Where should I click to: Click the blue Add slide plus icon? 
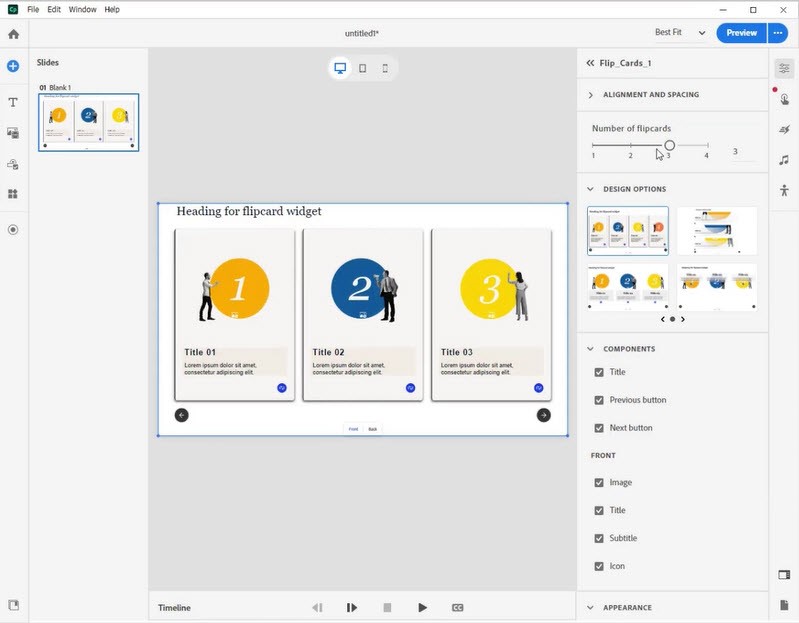tap(13, 66)
